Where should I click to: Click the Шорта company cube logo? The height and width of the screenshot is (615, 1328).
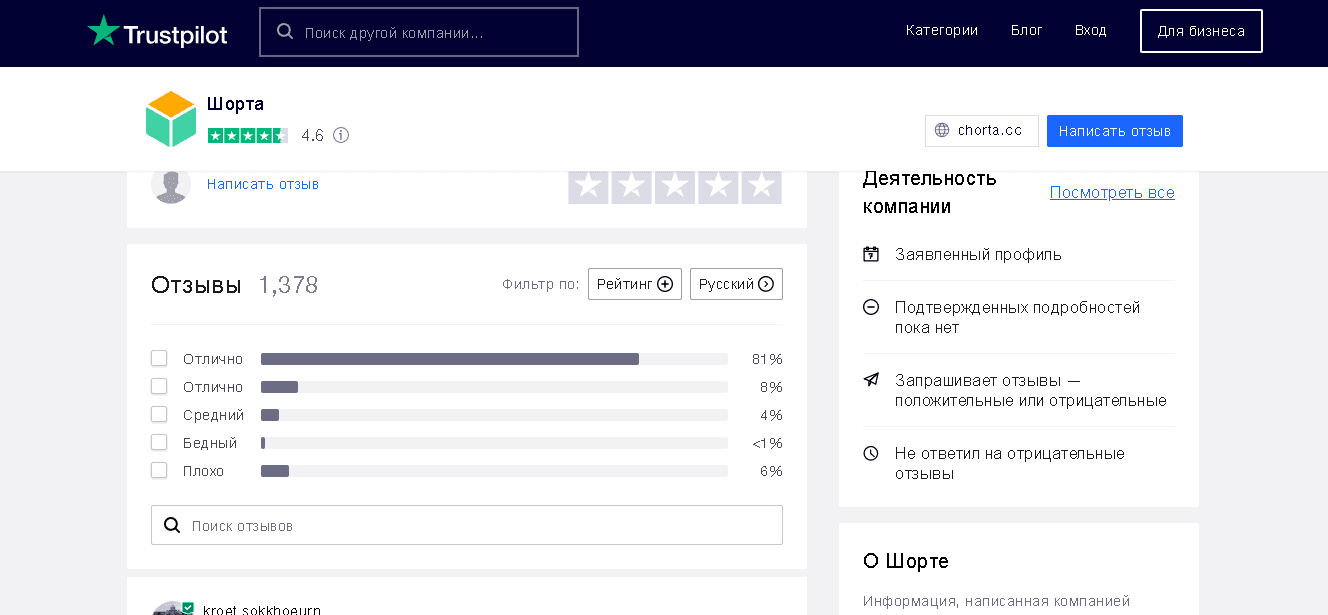[171, 119]
